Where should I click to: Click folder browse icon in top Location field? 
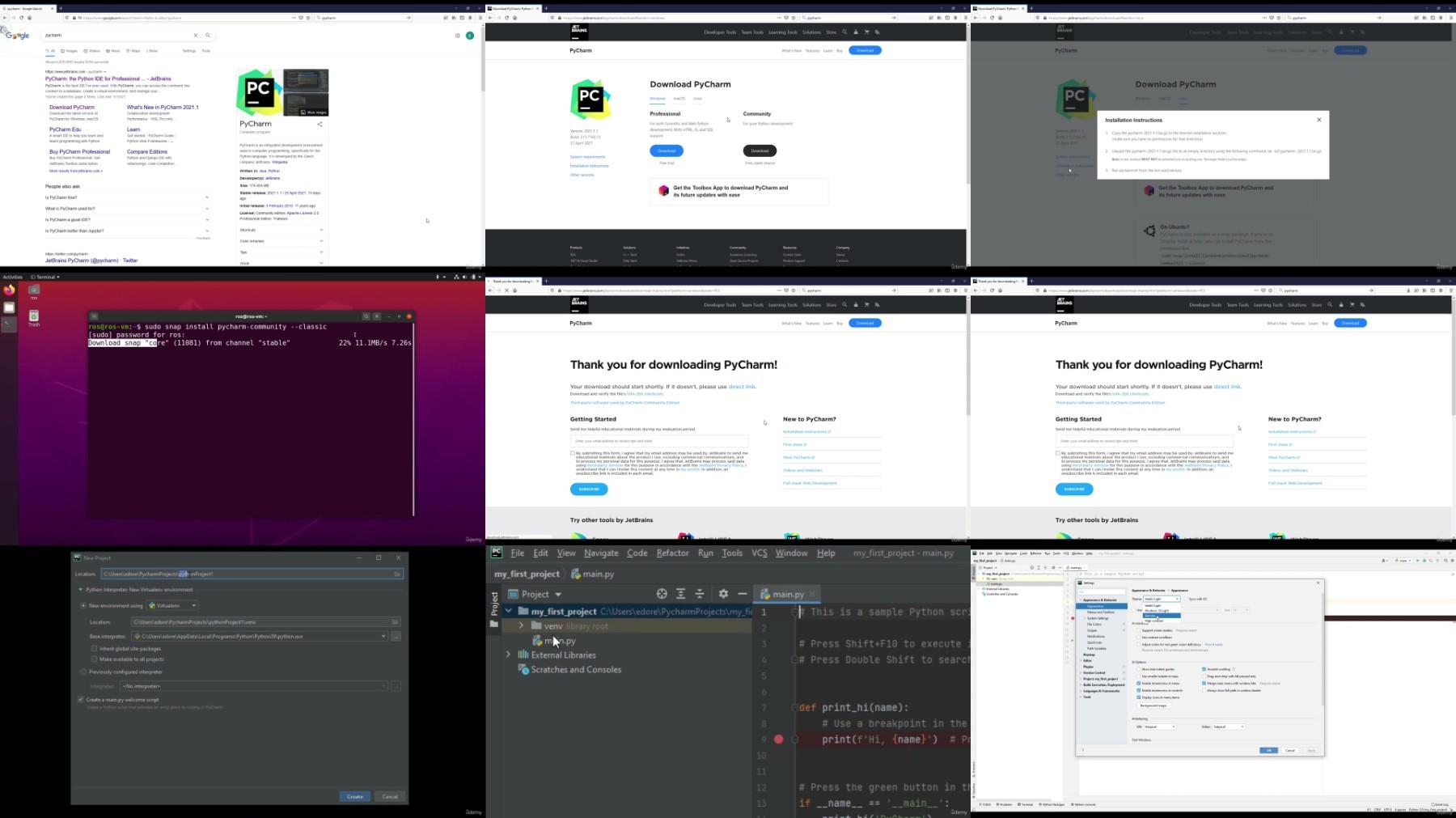click(396, 574)
